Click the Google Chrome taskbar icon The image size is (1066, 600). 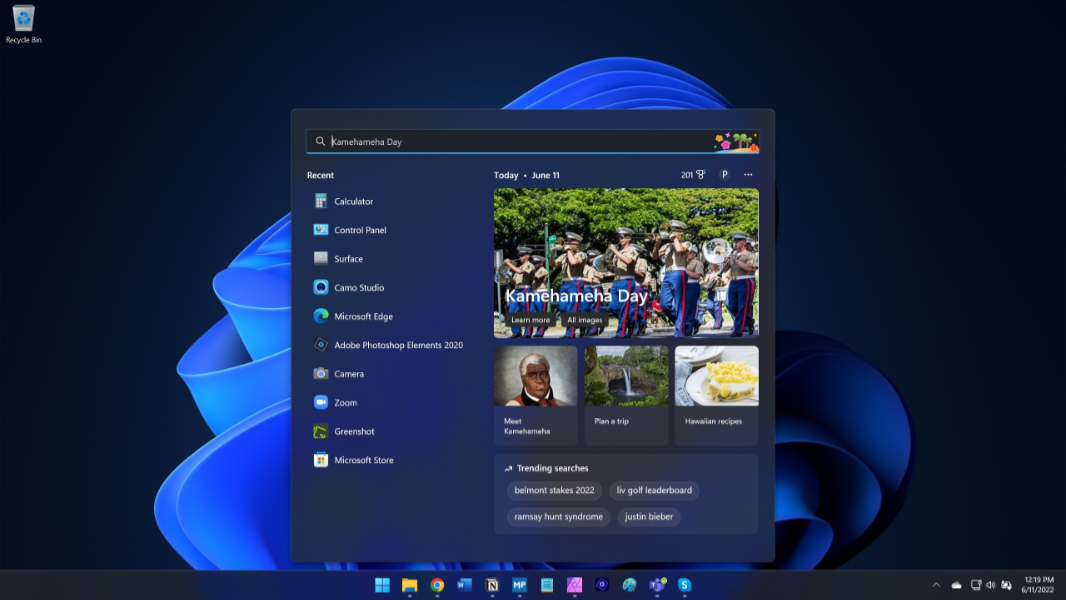[437, 585]
